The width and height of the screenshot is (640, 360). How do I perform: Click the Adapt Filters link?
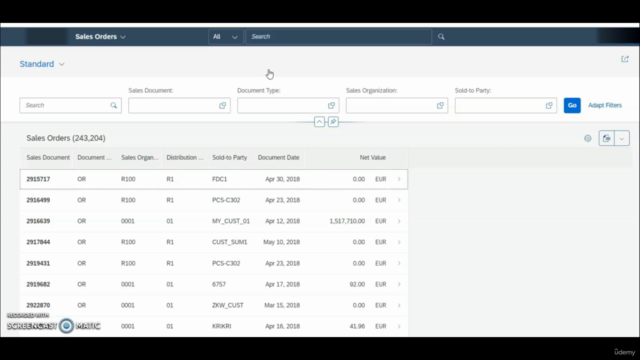click(605, 105)
